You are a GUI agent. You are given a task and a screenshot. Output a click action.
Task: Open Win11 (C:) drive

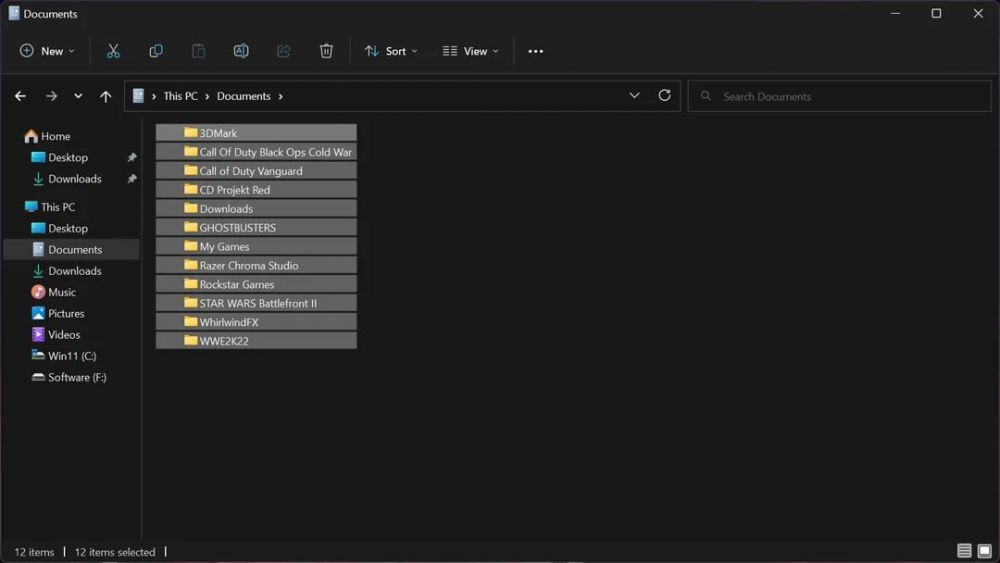coord(72,356)
